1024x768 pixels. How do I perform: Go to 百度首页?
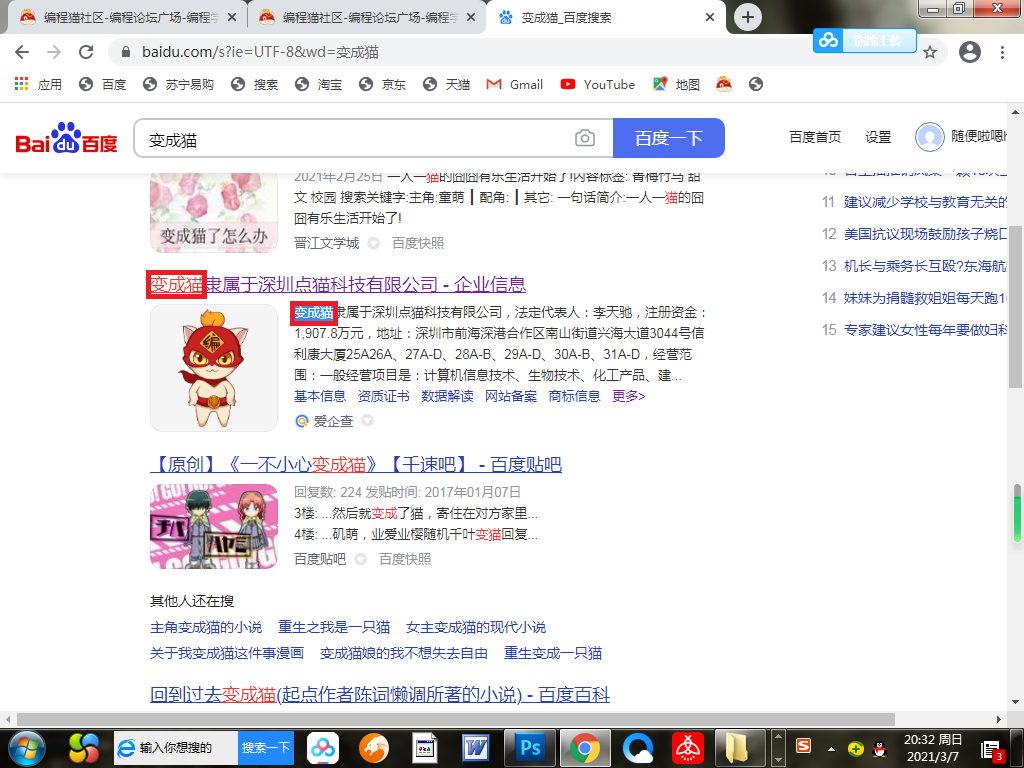tap(815, 136)
